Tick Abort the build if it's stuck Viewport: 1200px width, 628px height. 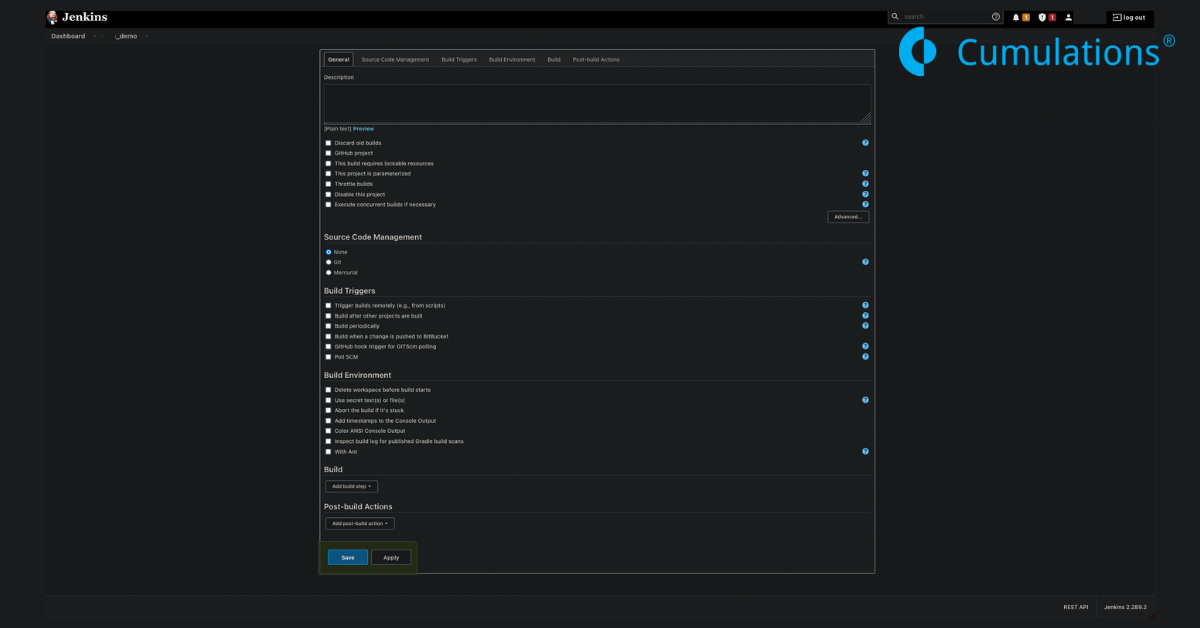328,410
